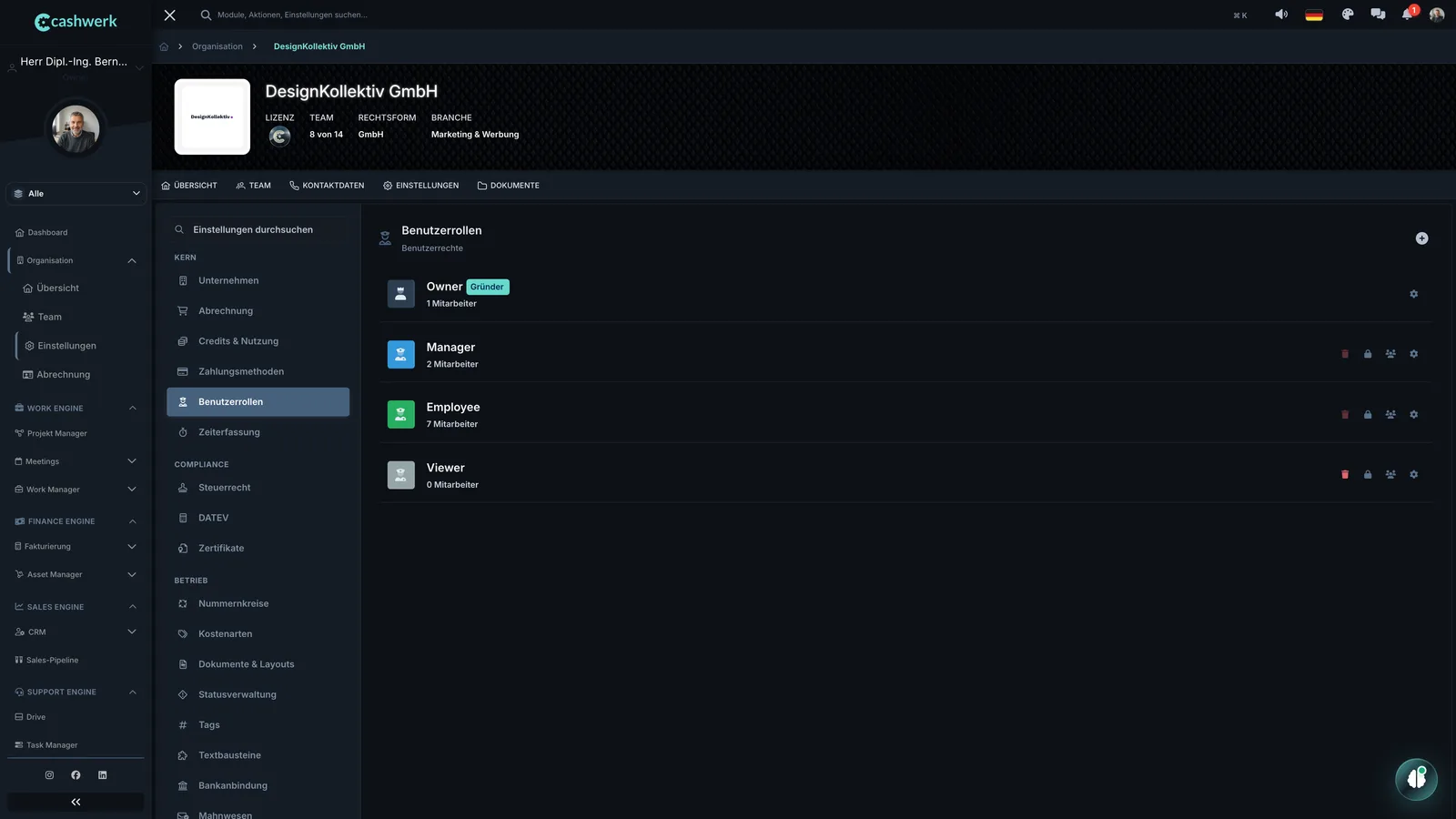Open notifications bell icon
This screenshot has width=1456, height=819.
point(1408,14)
